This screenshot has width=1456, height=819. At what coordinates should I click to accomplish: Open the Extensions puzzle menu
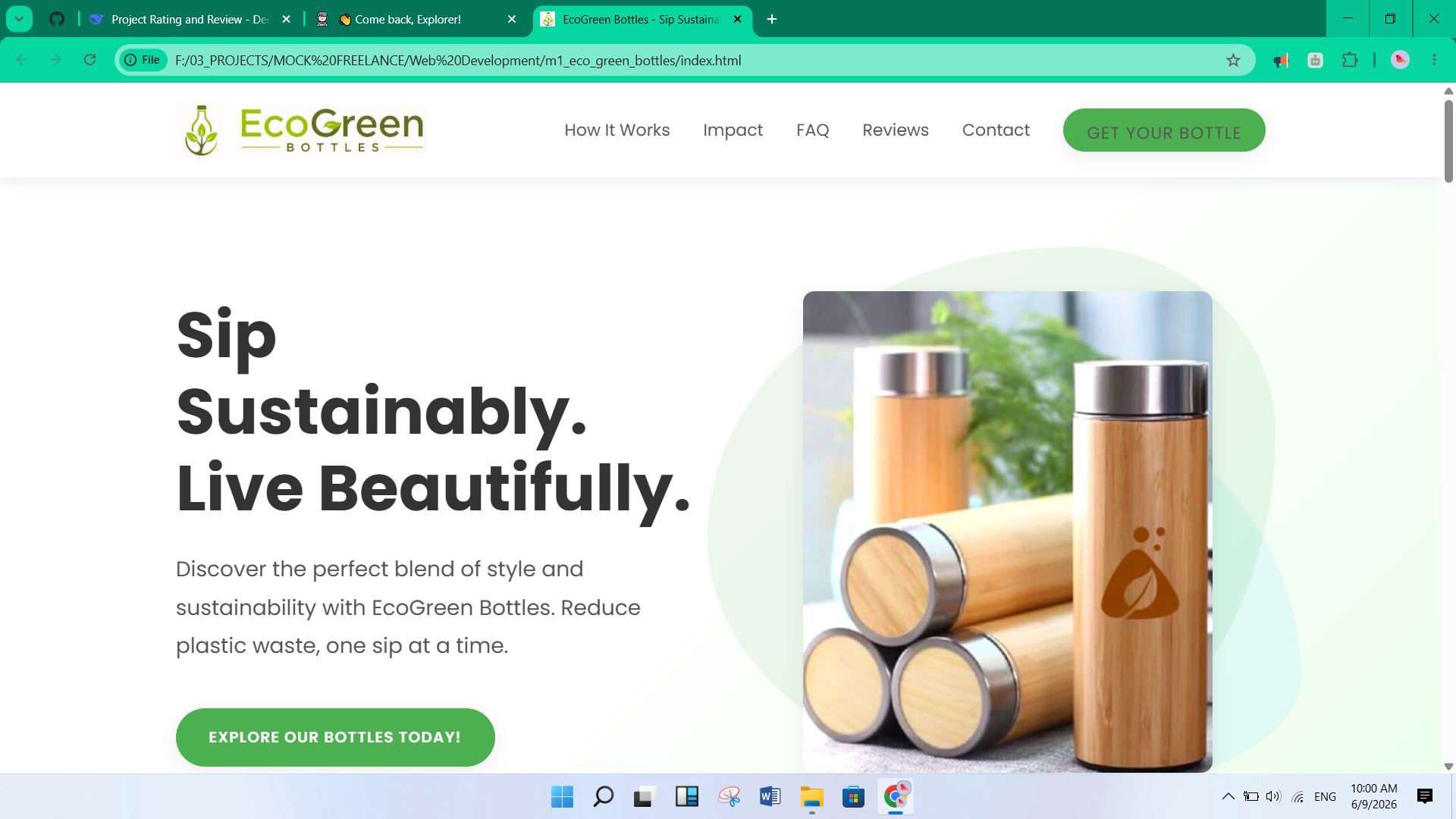1350,60
